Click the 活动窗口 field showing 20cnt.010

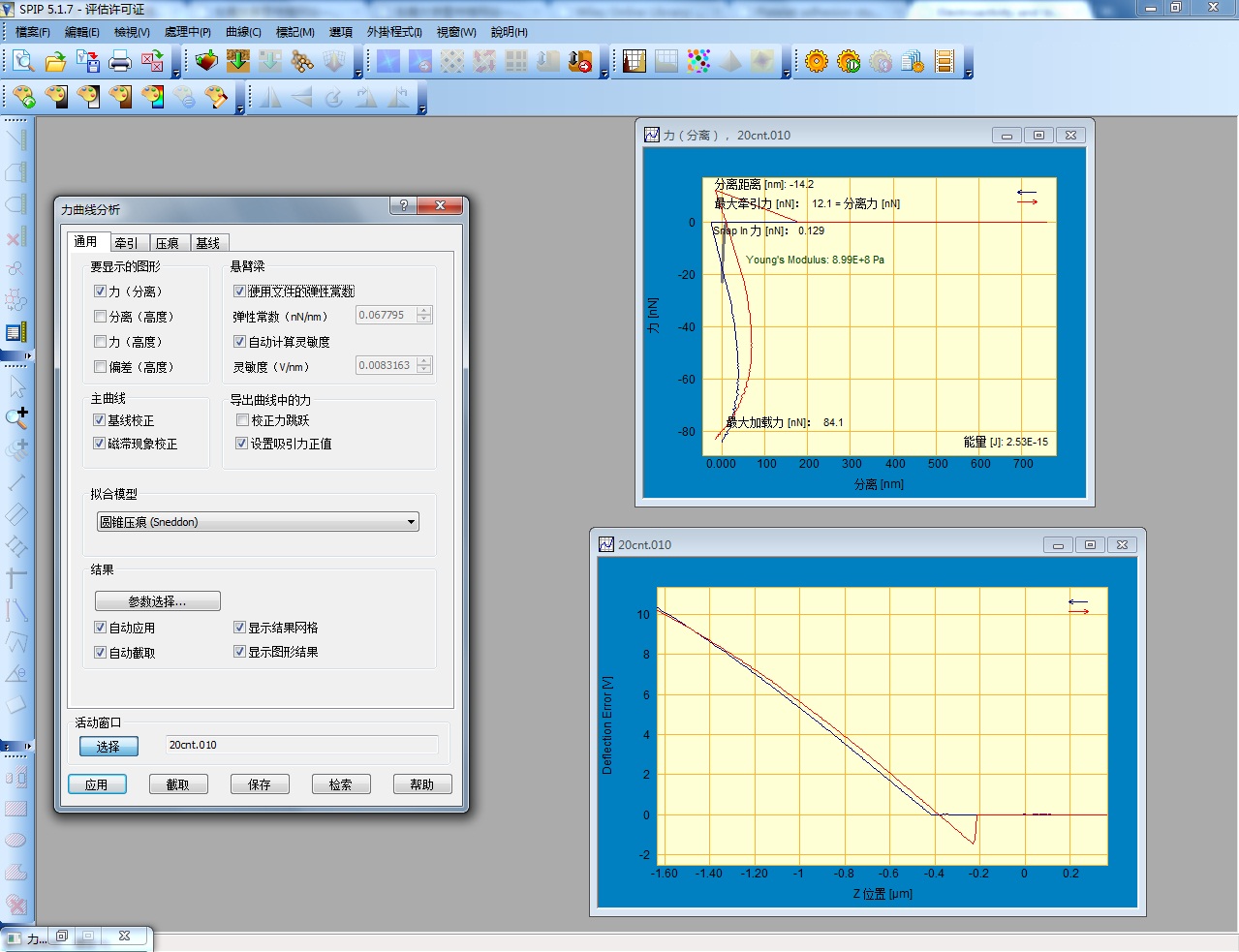(301, 745)
